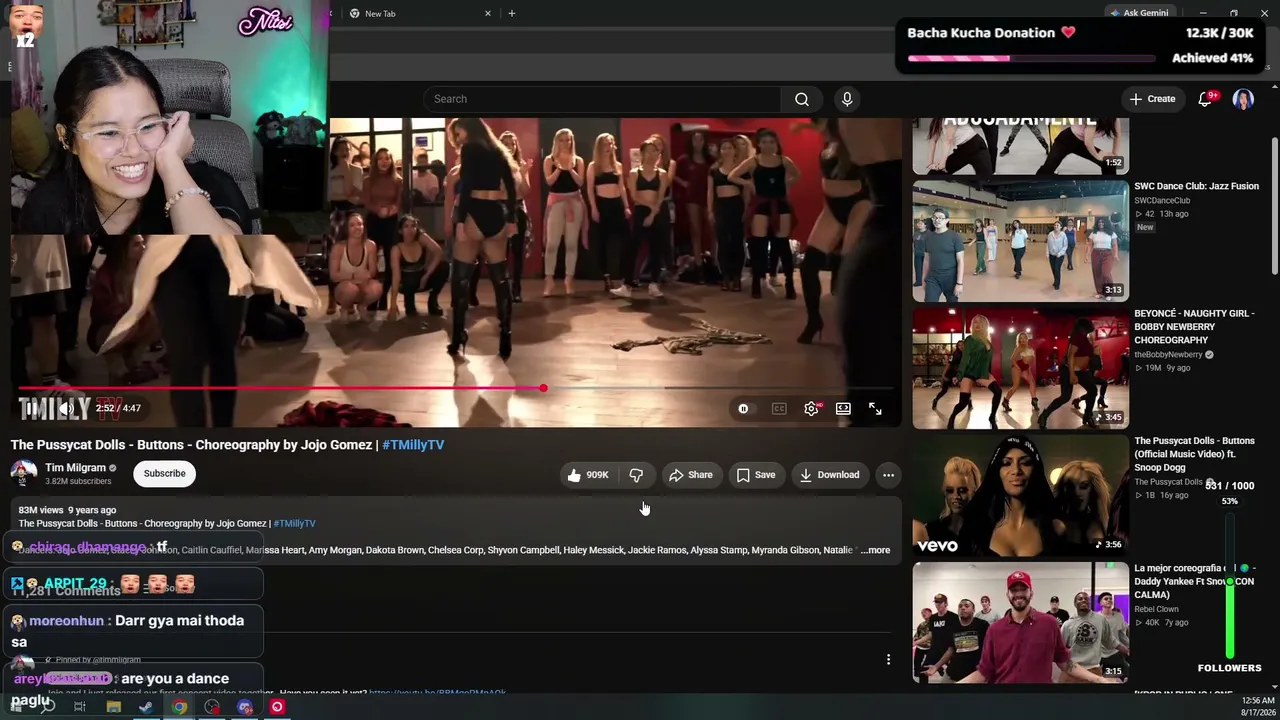Open Windows taskbar search

pos(47,707)
